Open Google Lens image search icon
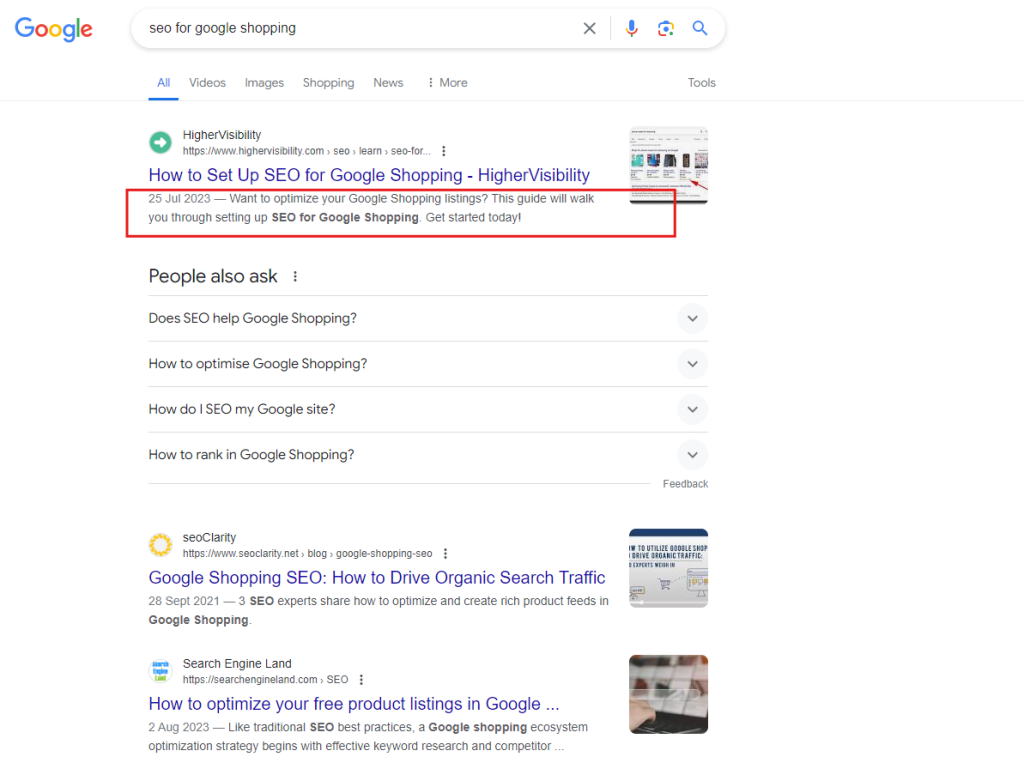Image resolution: width=1024 pixels, height=769 pixels. (666, 29)
